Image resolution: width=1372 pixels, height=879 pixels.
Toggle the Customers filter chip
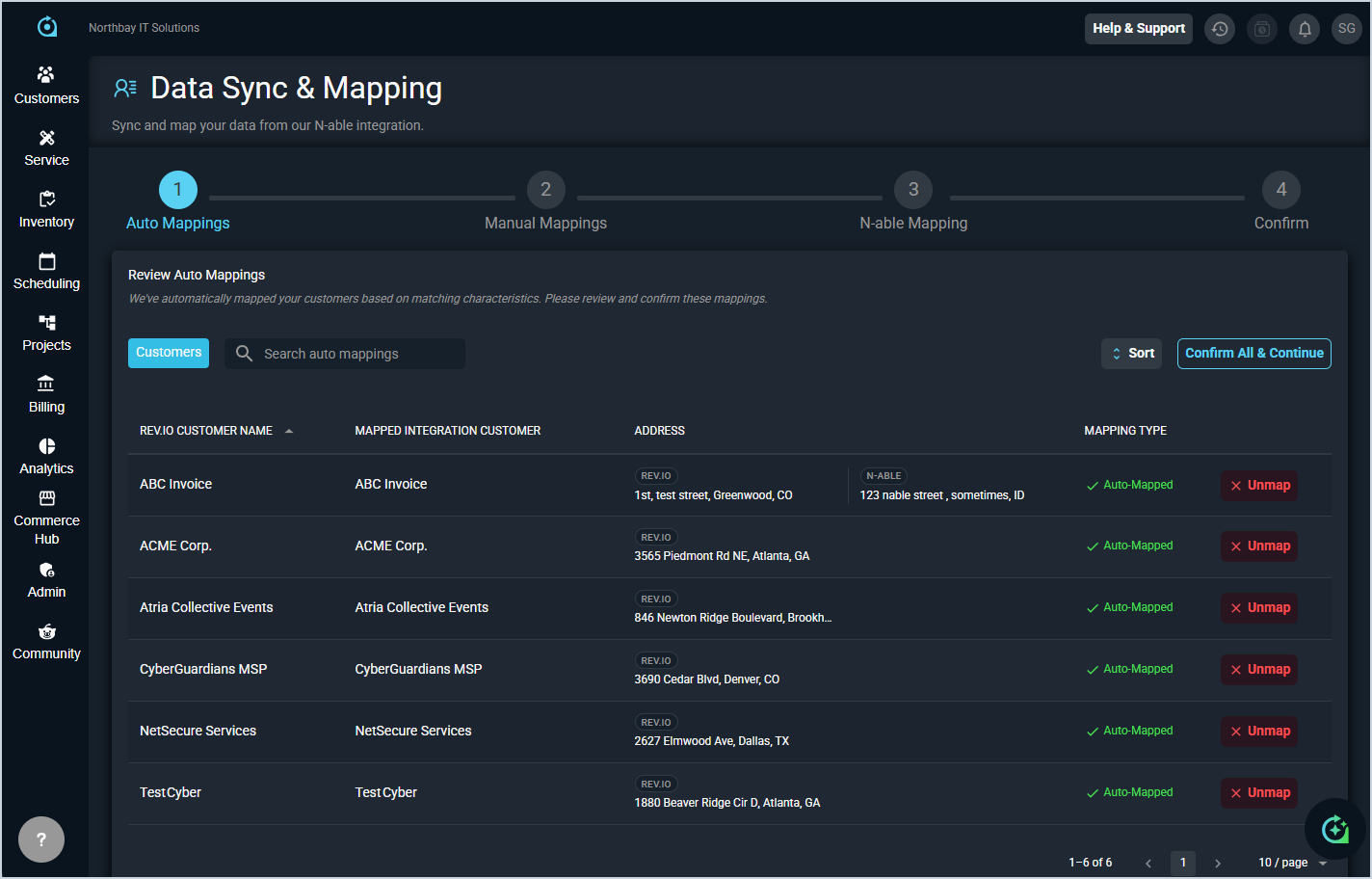point(169,353)
